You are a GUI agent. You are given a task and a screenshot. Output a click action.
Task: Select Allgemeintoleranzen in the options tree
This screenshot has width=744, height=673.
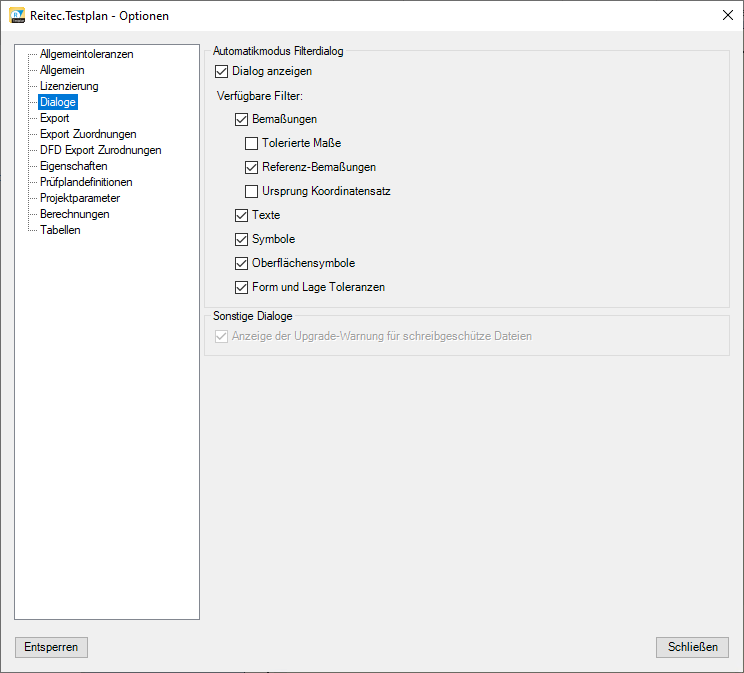pos(86,54)
